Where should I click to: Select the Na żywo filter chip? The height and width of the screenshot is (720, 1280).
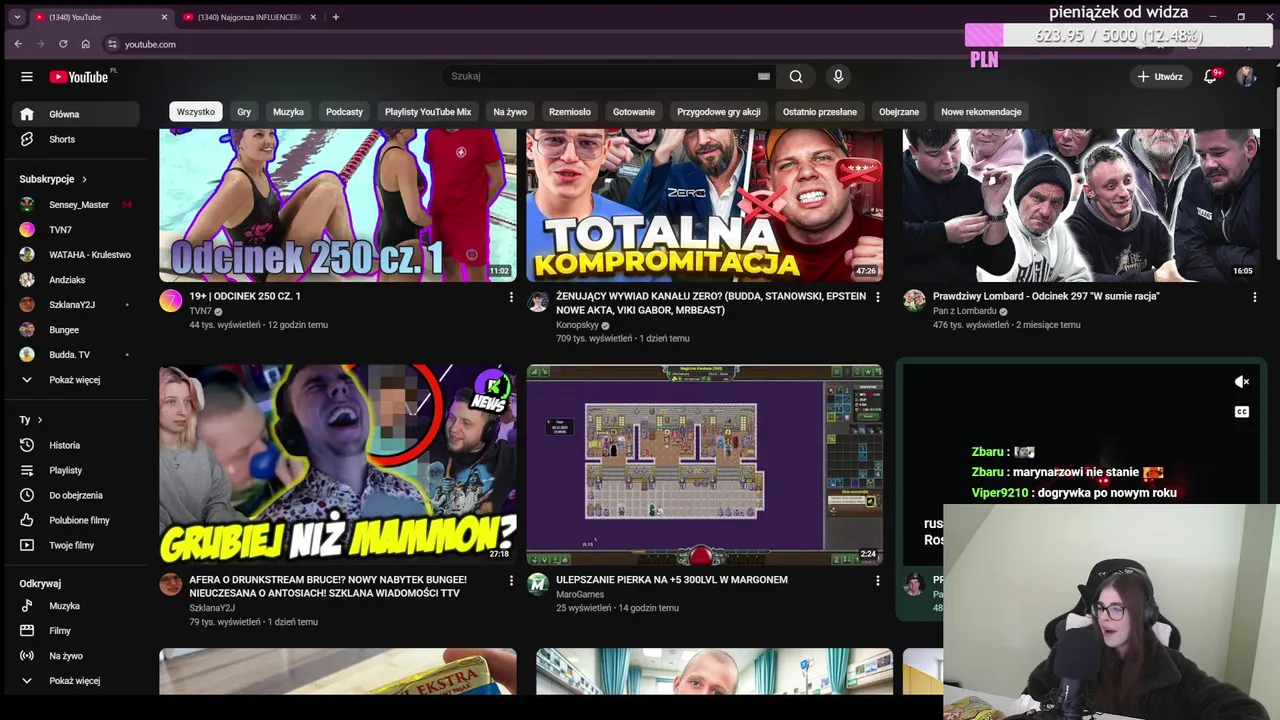[510, 112]
